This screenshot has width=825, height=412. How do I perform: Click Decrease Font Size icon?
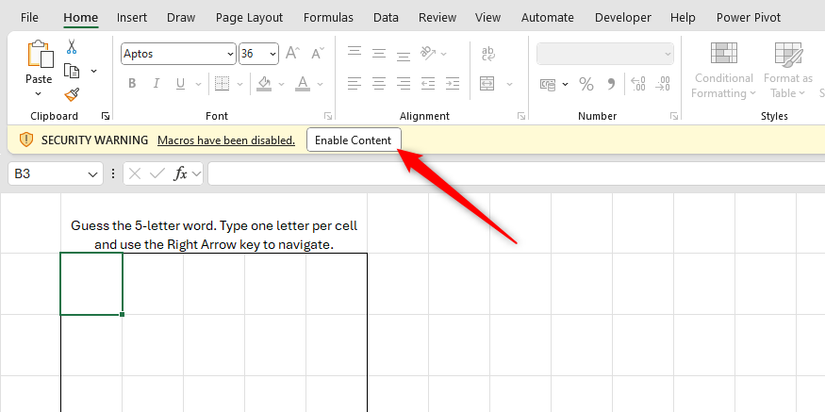coord(317,53)
